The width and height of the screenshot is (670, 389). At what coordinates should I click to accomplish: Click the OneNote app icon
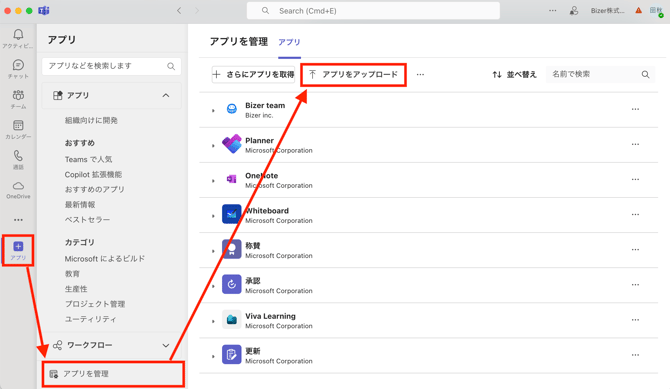(x=232, y=179)
